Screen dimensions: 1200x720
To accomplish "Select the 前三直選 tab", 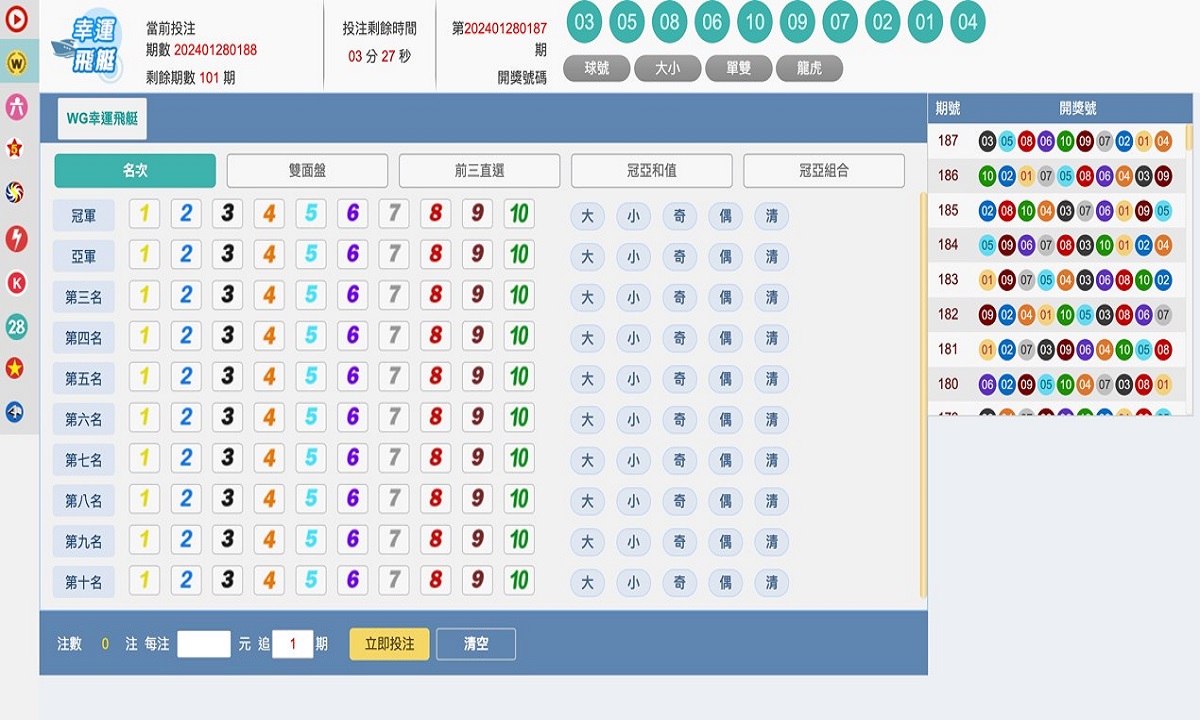I will [x=479, y=171].
